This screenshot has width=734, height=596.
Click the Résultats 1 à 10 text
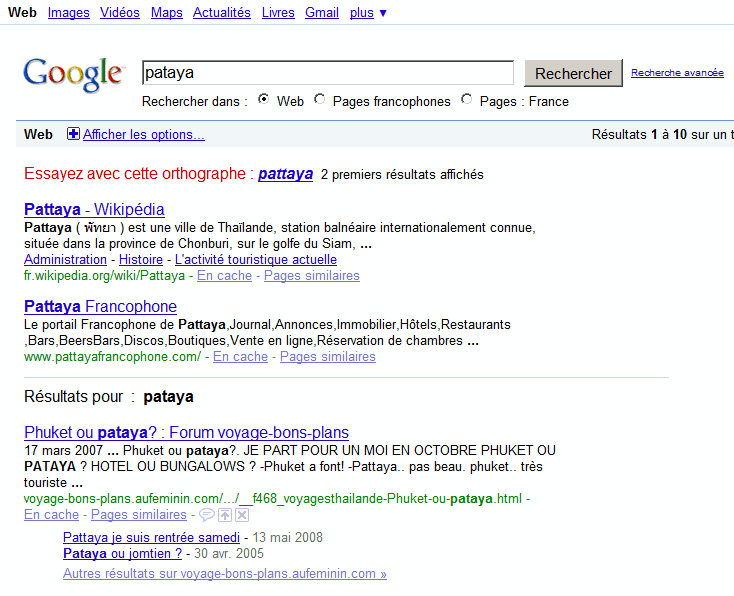[639, 134]
